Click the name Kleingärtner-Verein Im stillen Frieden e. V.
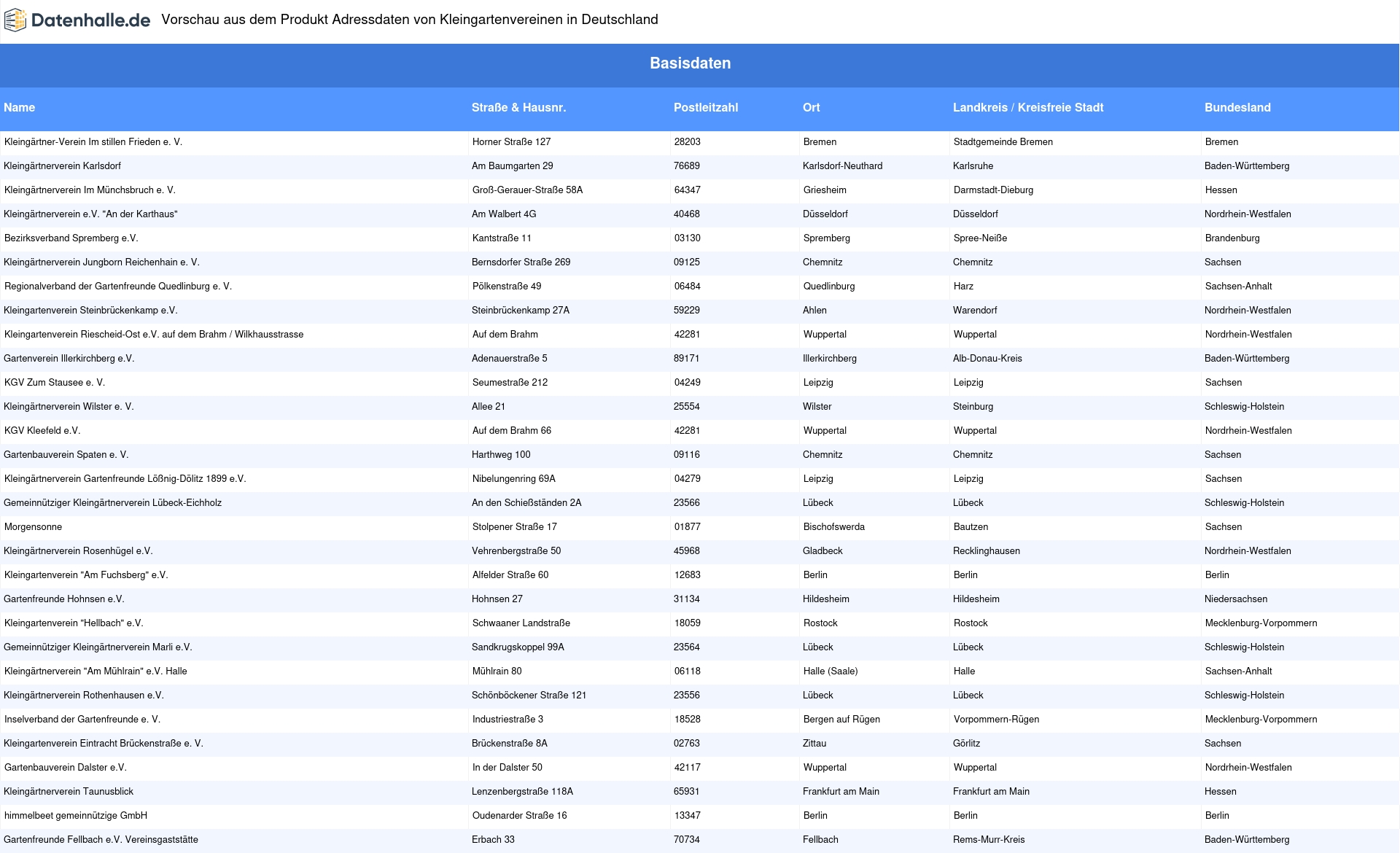The width and height of the screenshot is (1400, 853). 93,142
